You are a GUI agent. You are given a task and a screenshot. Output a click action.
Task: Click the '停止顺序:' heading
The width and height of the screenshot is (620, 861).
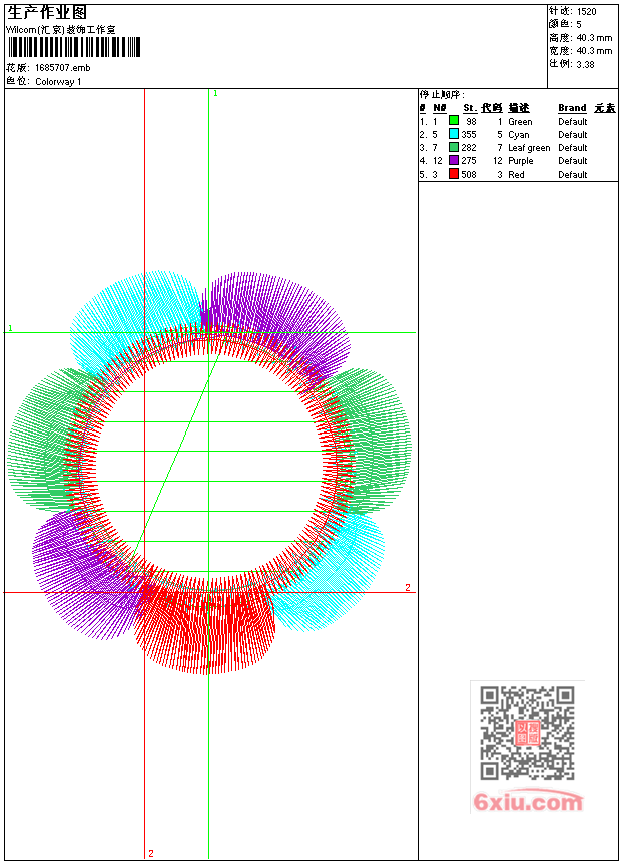pos(442,95)
